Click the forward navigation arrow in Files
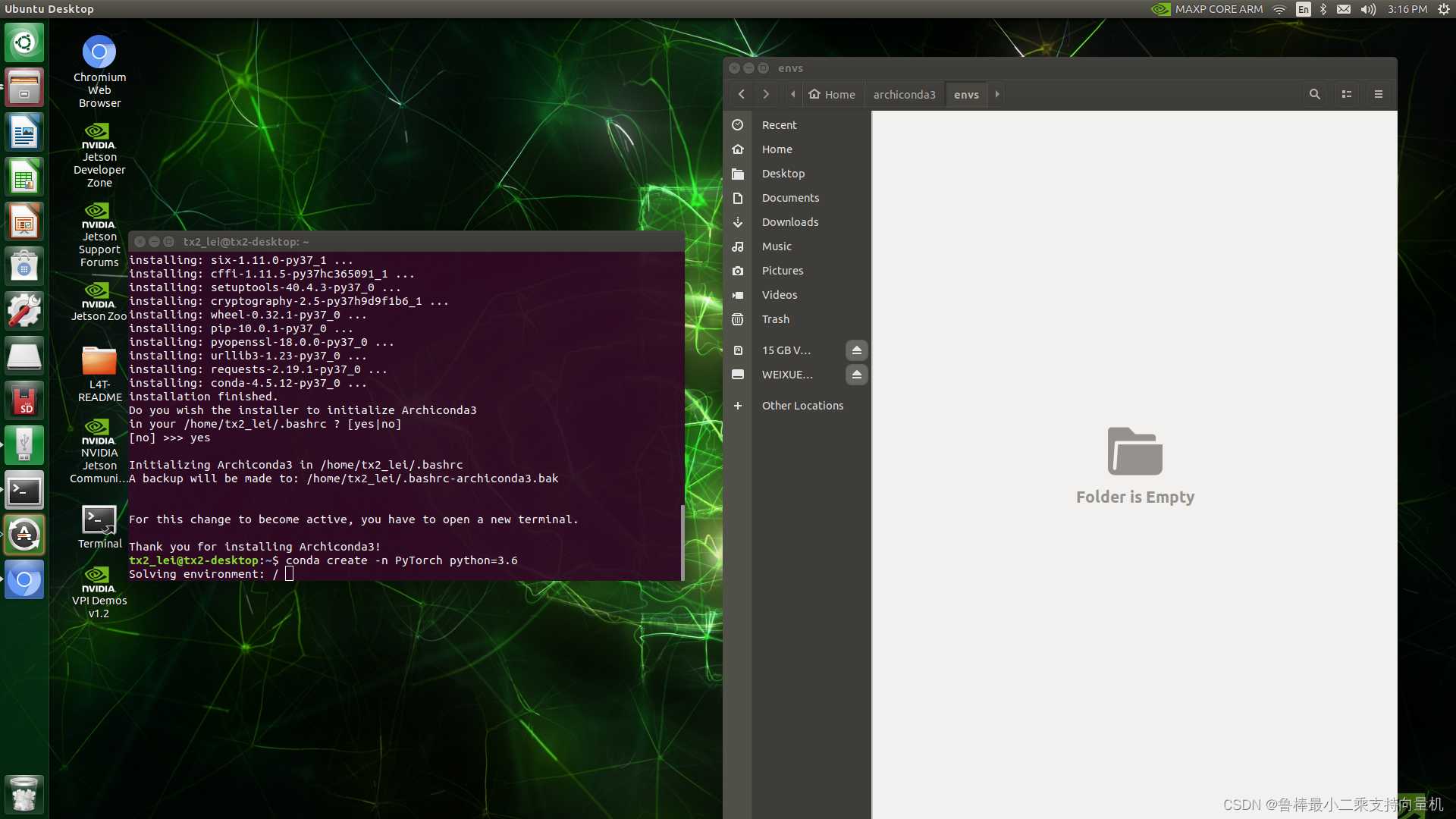 click(x=765, y=94)
